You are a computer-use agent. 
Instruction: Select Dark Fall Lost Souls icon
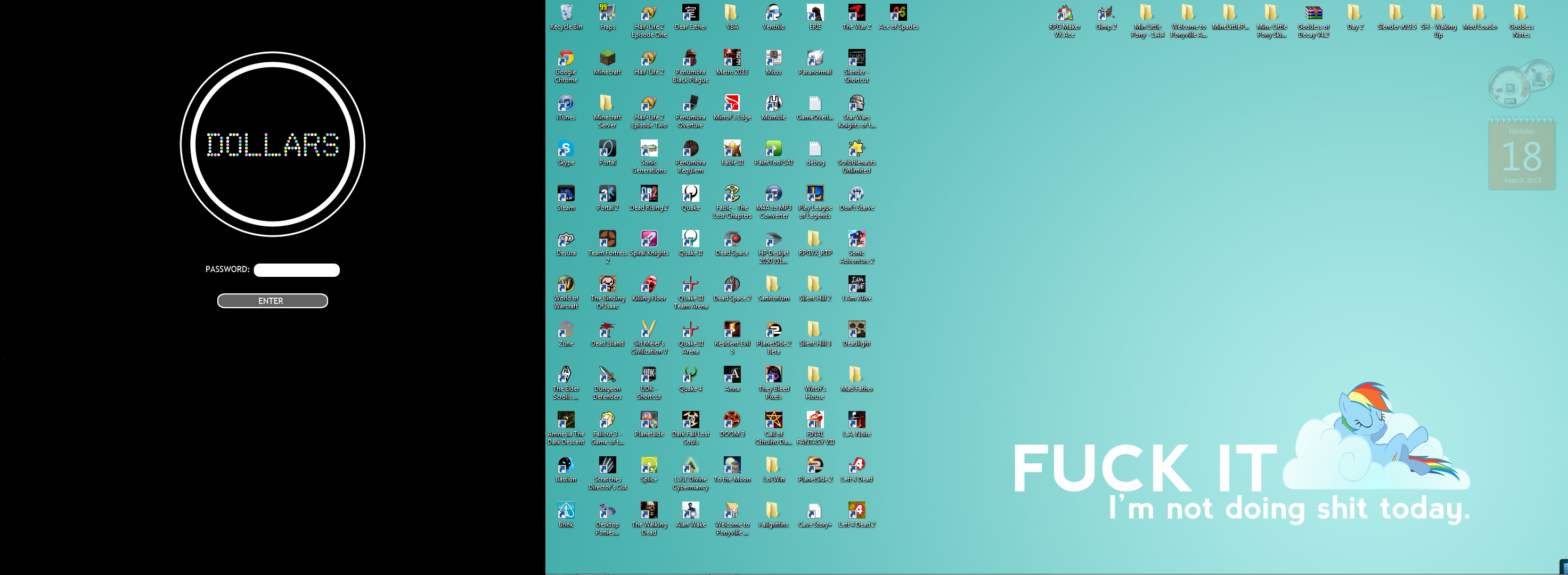690,428
